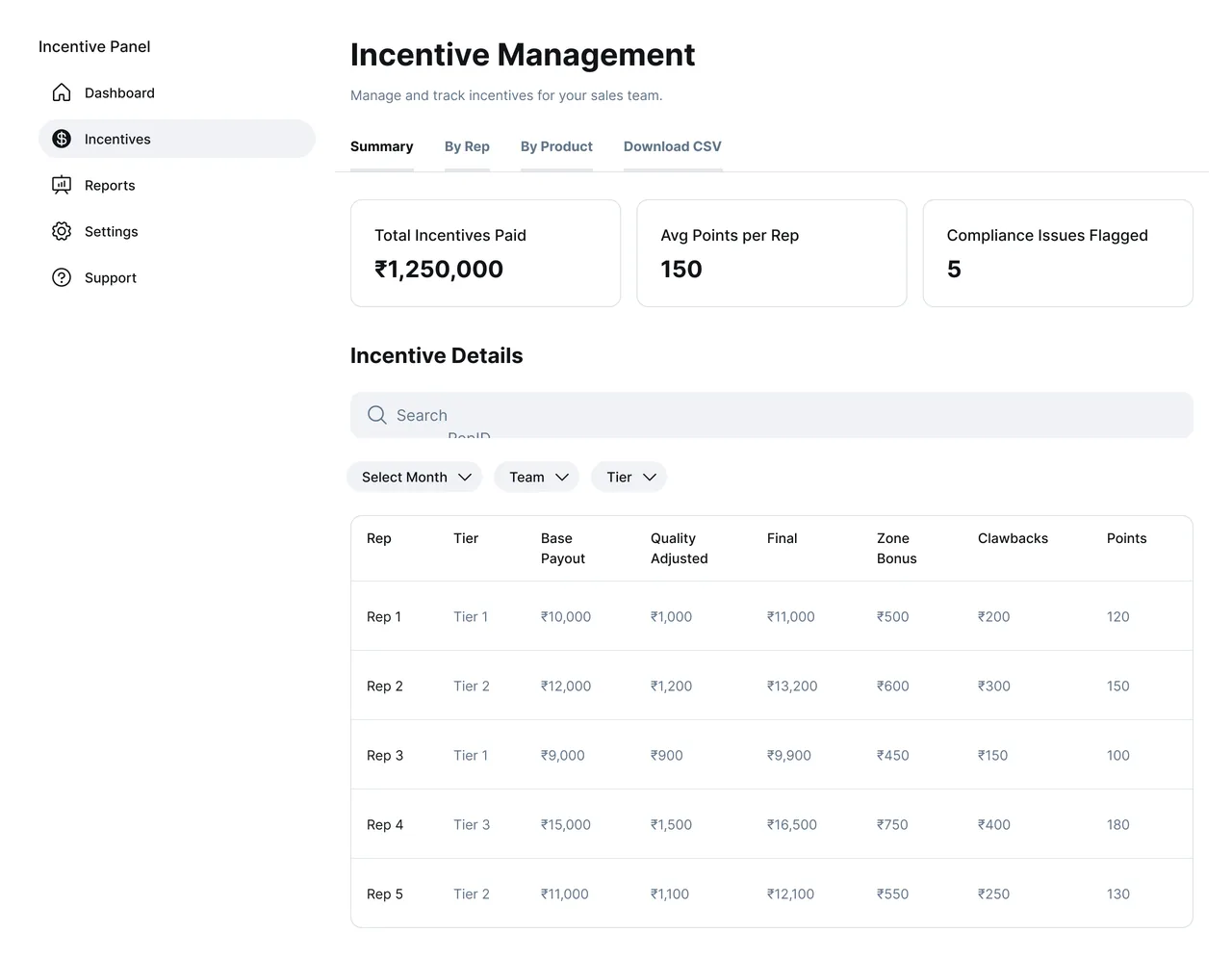Viewport: 1232px width, 958px height.
Task: Click clawbacks ₹250 cell
Action: coord(994,893)
